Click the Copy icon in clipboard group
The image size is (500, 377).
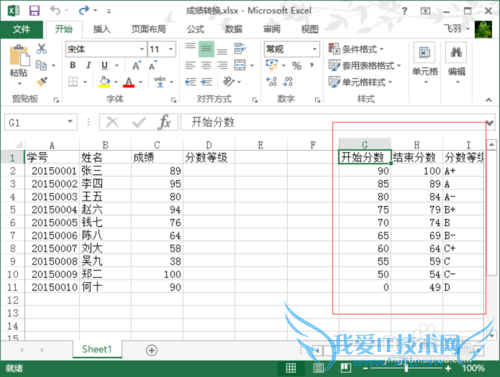click(41, 65)
